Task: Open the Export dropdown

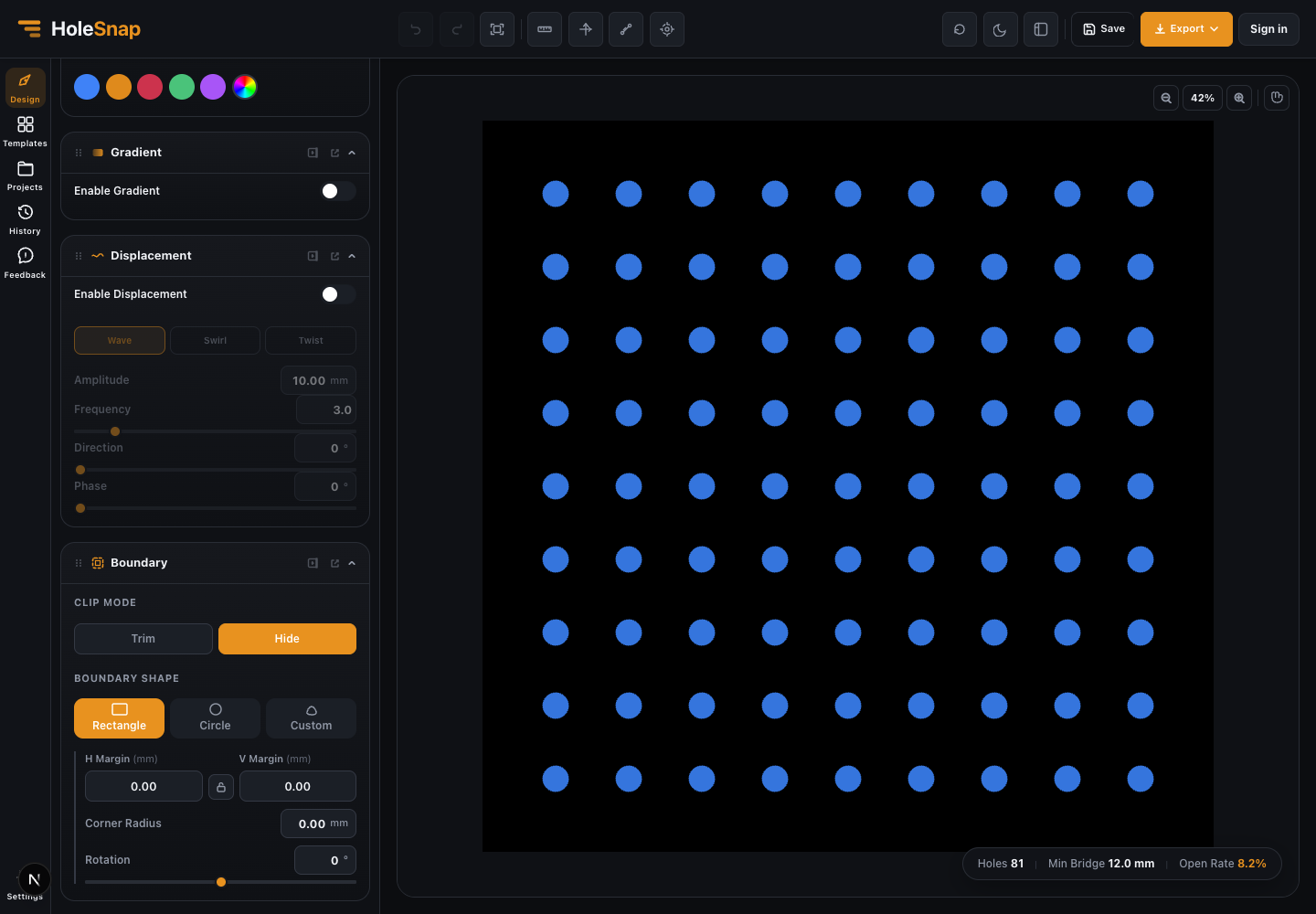Action: 1186,29
